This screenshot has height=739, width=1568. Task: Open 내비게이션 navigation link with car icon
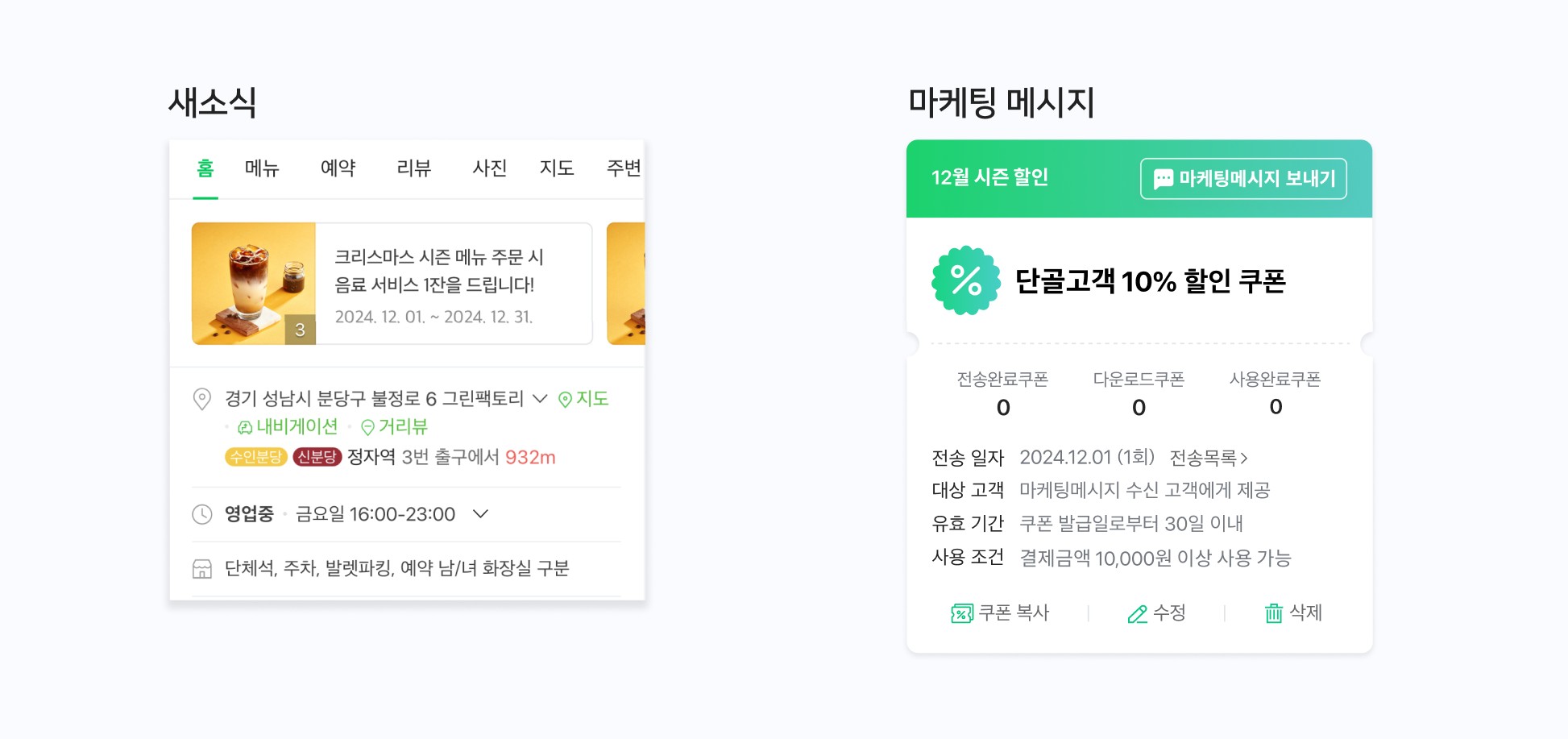[288, 427]
